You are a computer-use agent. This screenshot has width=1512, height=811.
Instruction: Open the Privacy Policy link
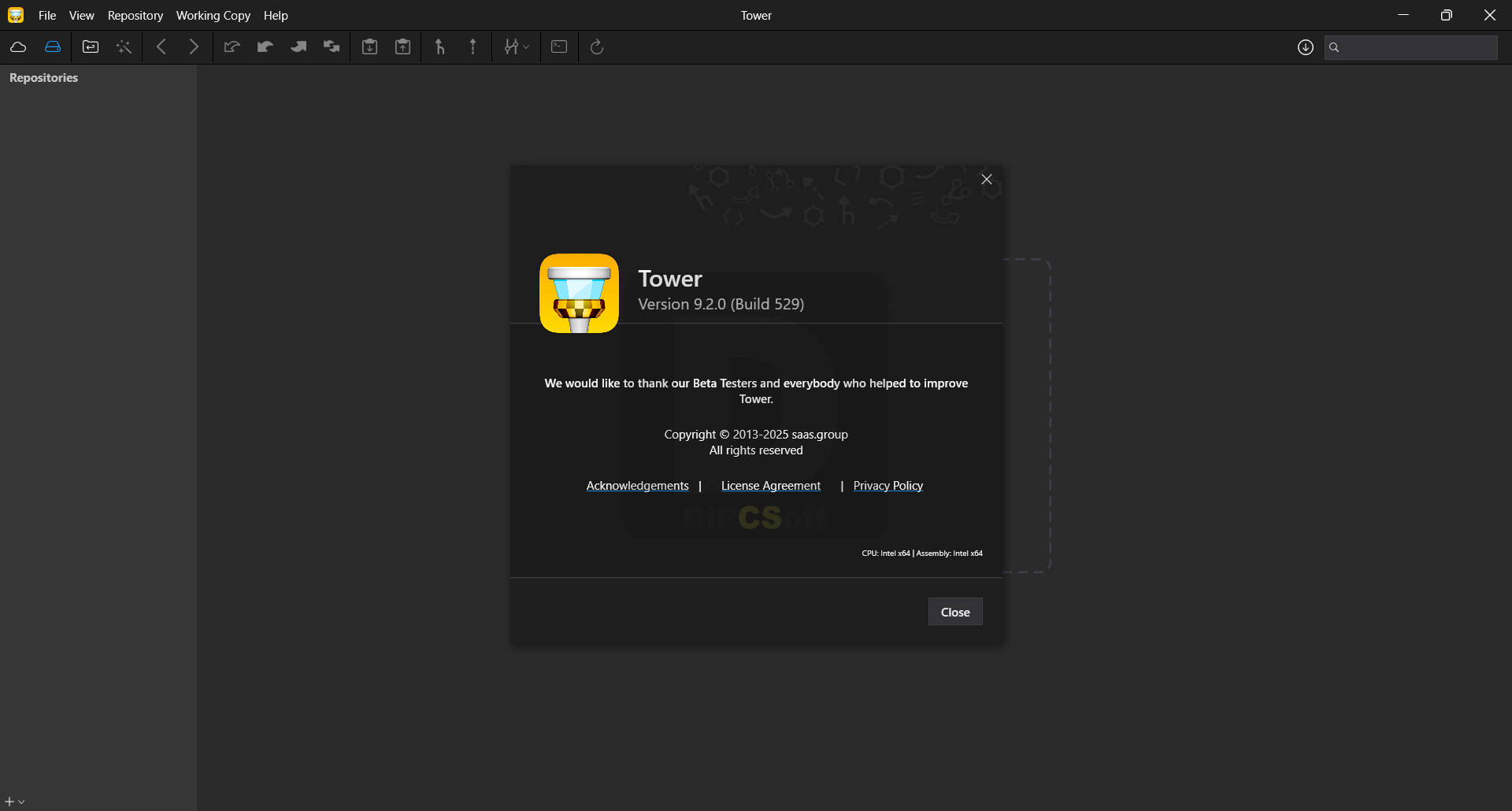point(888,486)
